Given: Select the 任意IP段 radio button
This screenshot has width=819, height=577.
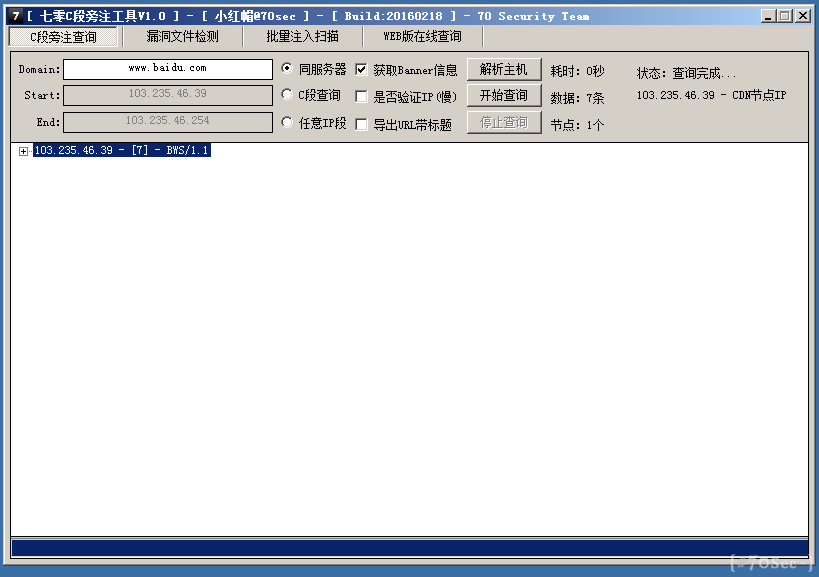Looking at the screenshot, I should click(x=288, y=123).
